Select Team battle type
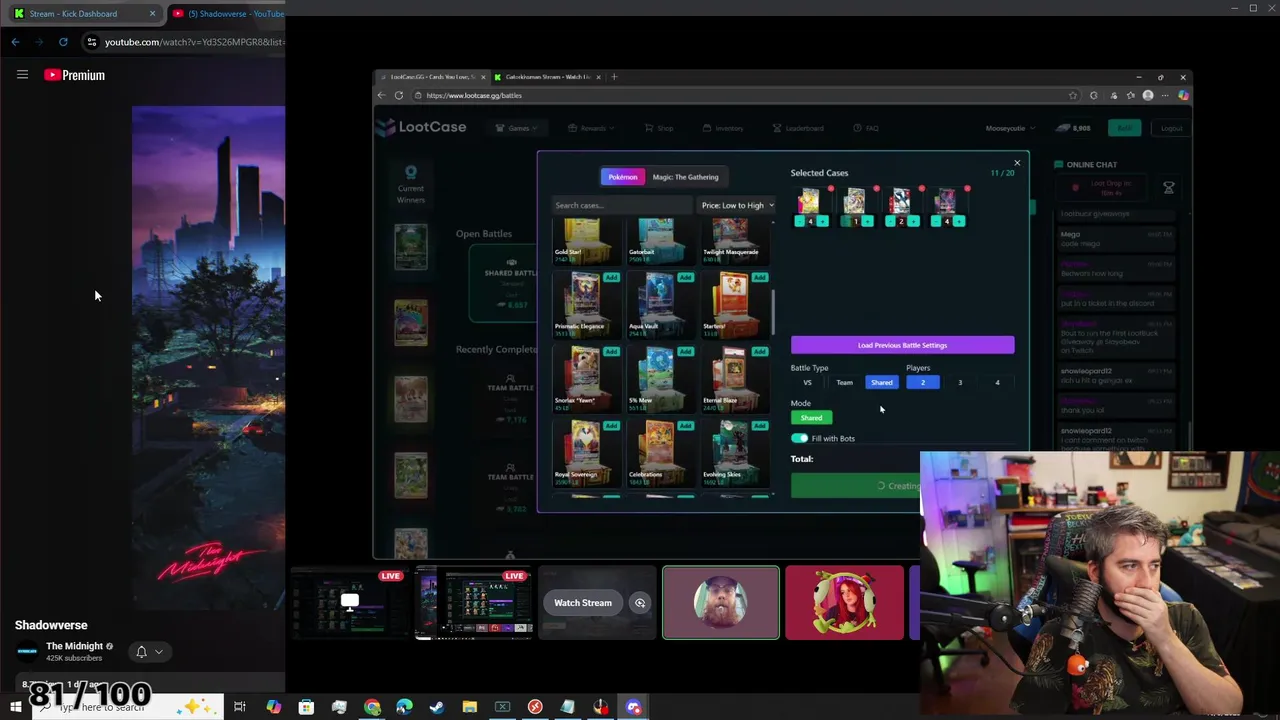The image size is (1280, 720). click(x=844, y=382)
